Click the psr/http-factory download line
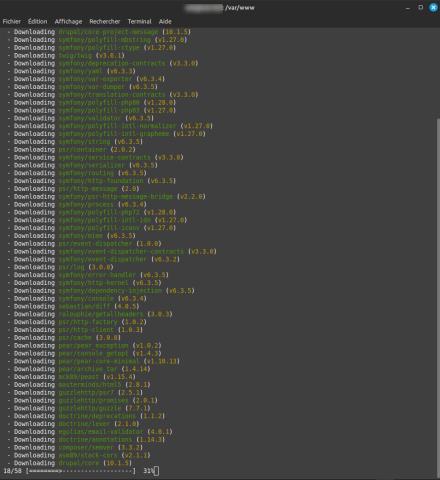Screen dimensions: 440x480 77,322
